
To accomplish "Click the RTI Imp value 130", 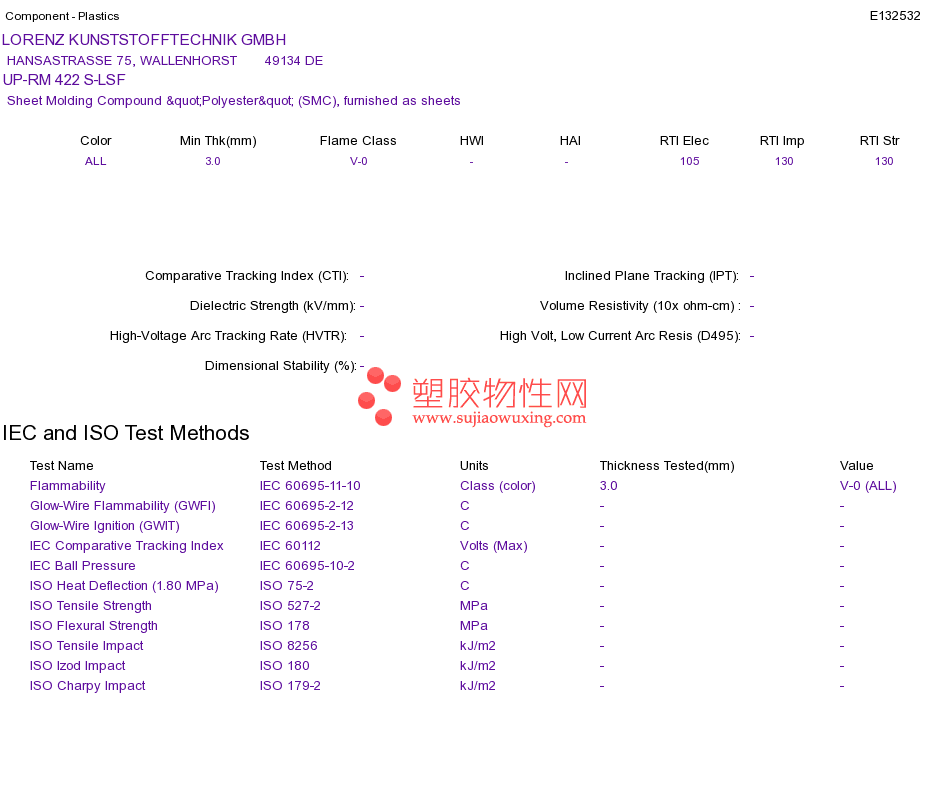I will click(x=784, y=161).
